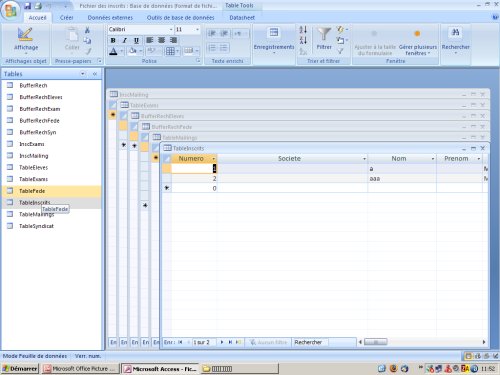The height and width of the screenshot is (375, 500).
Task: Expand the Tables navigation pane dropdown
Action: tap(82, 74)
